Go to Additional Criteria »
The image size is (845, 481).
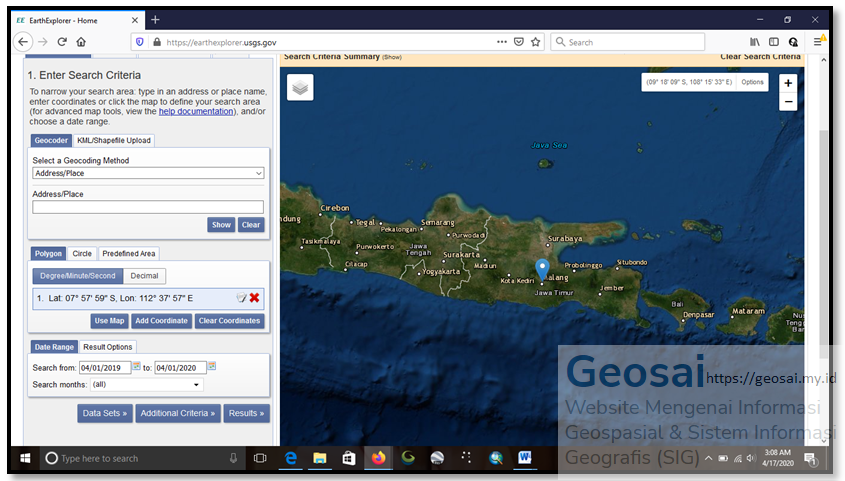point(178,413)
